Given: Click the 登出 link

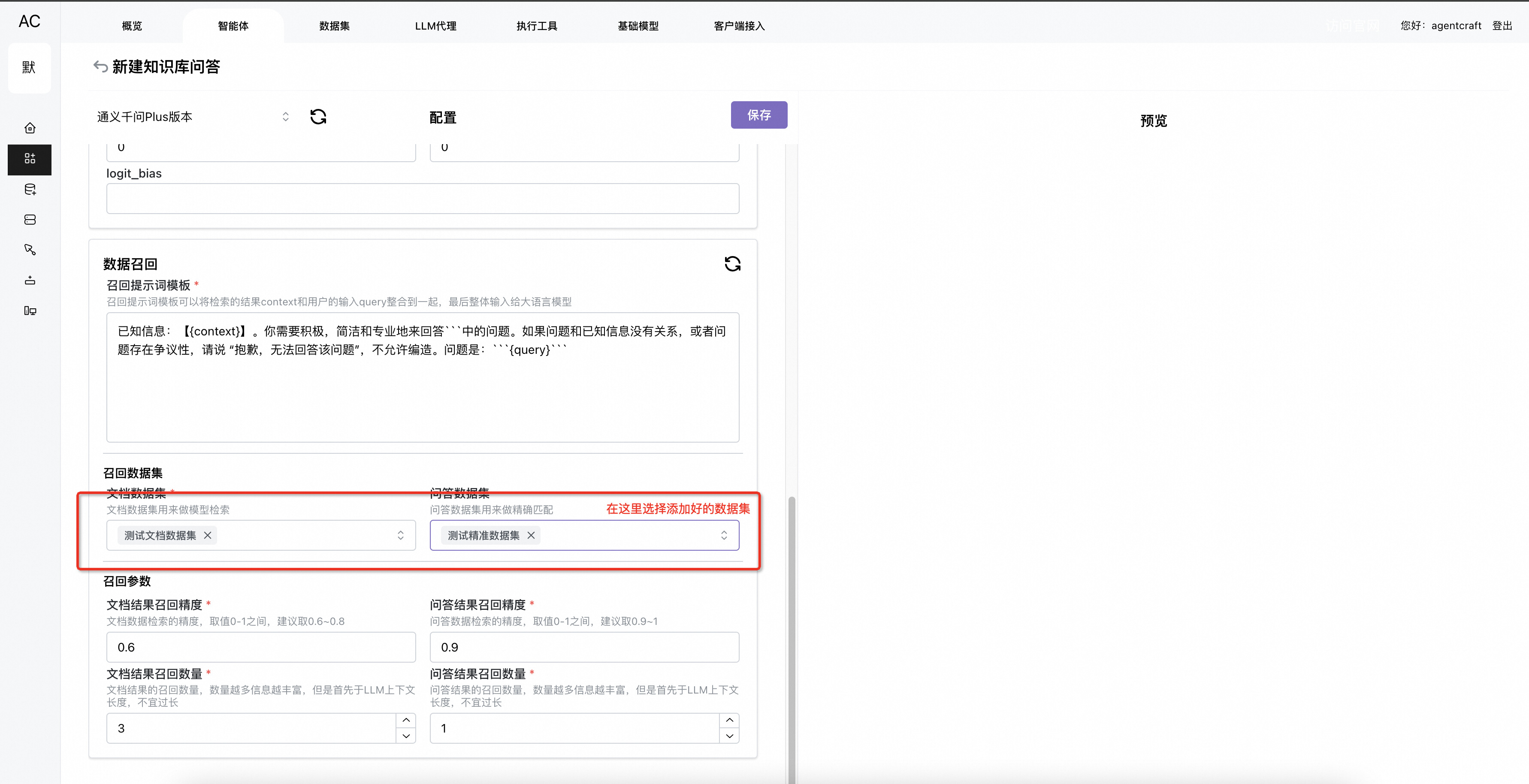Looking at the screenshot, I should click(x=1502, y=26).
